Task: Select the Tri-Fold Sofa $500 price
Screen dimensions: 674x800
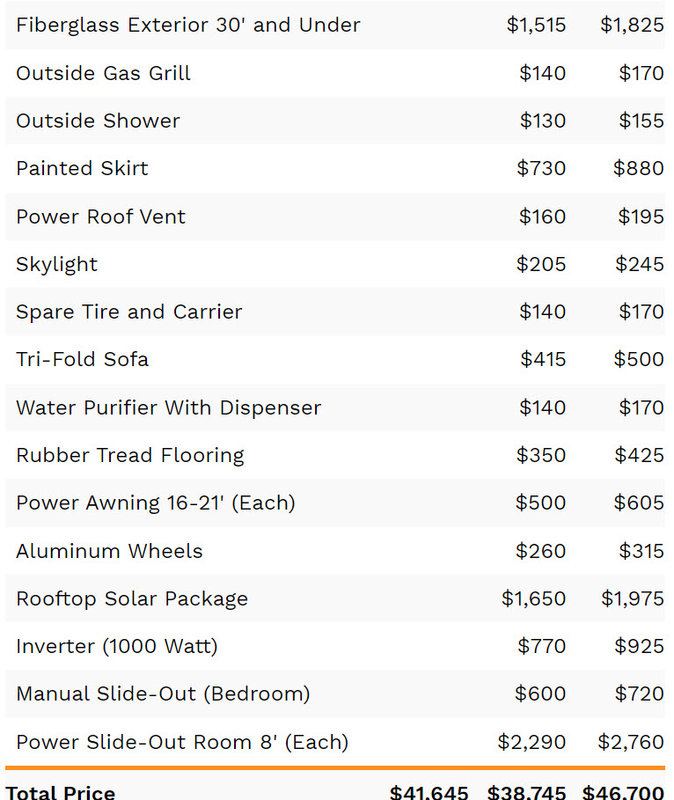Action: tap(638, 359)
